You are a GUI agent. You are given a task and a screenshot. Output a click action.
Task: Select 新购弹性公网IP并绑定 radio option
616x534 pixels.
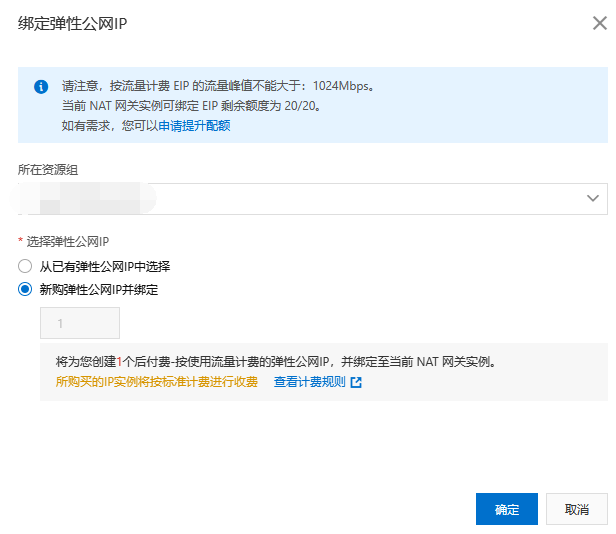[x=25, y=290]
